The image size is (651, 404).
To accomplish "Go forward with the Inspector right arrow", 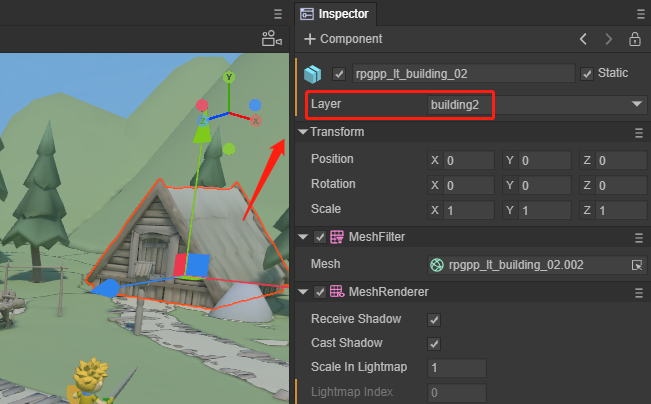I will pyautogui.click(x=609, y=39).
